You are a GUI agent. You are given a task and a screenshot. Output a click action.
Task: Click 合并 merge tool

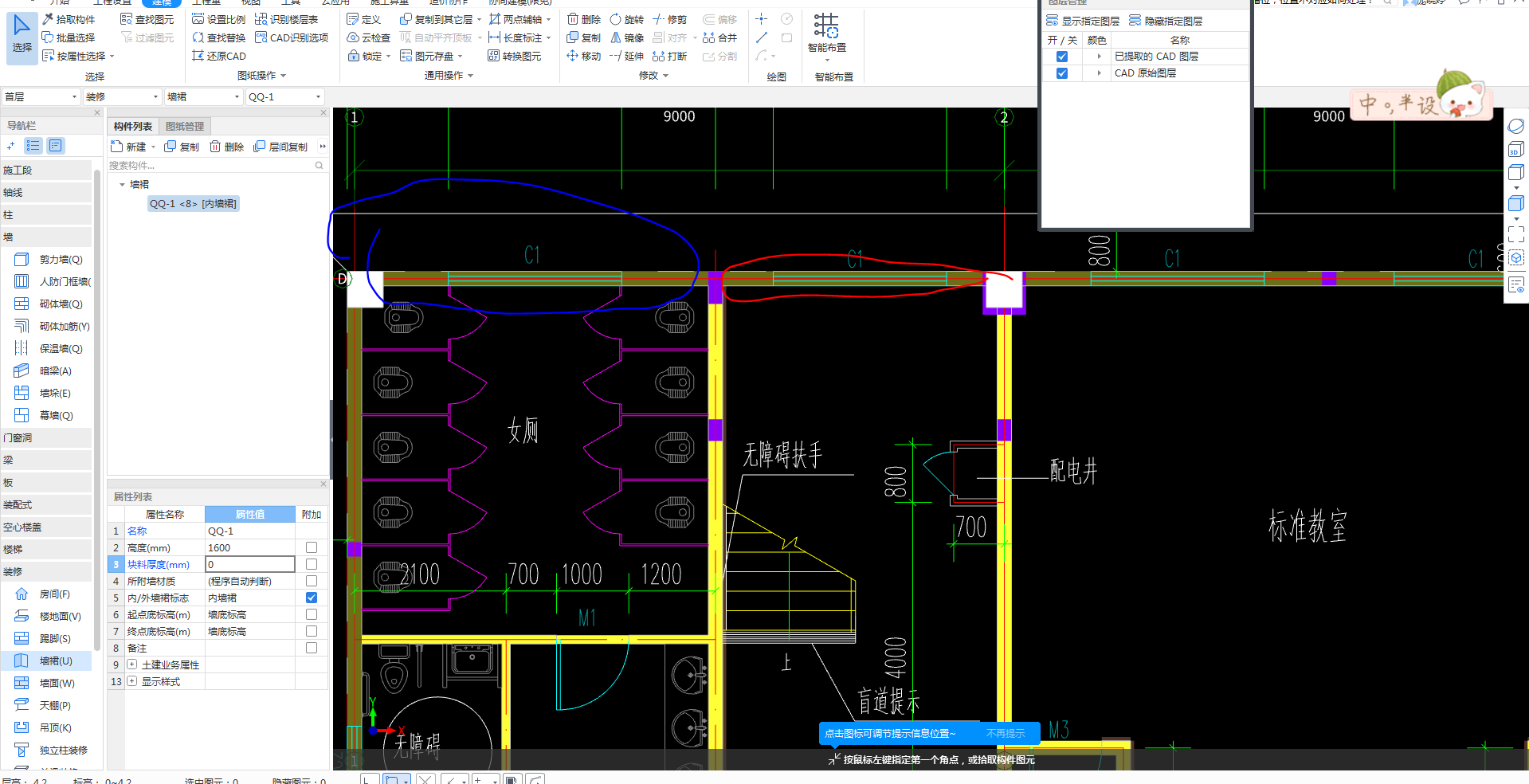coord(720,37)
